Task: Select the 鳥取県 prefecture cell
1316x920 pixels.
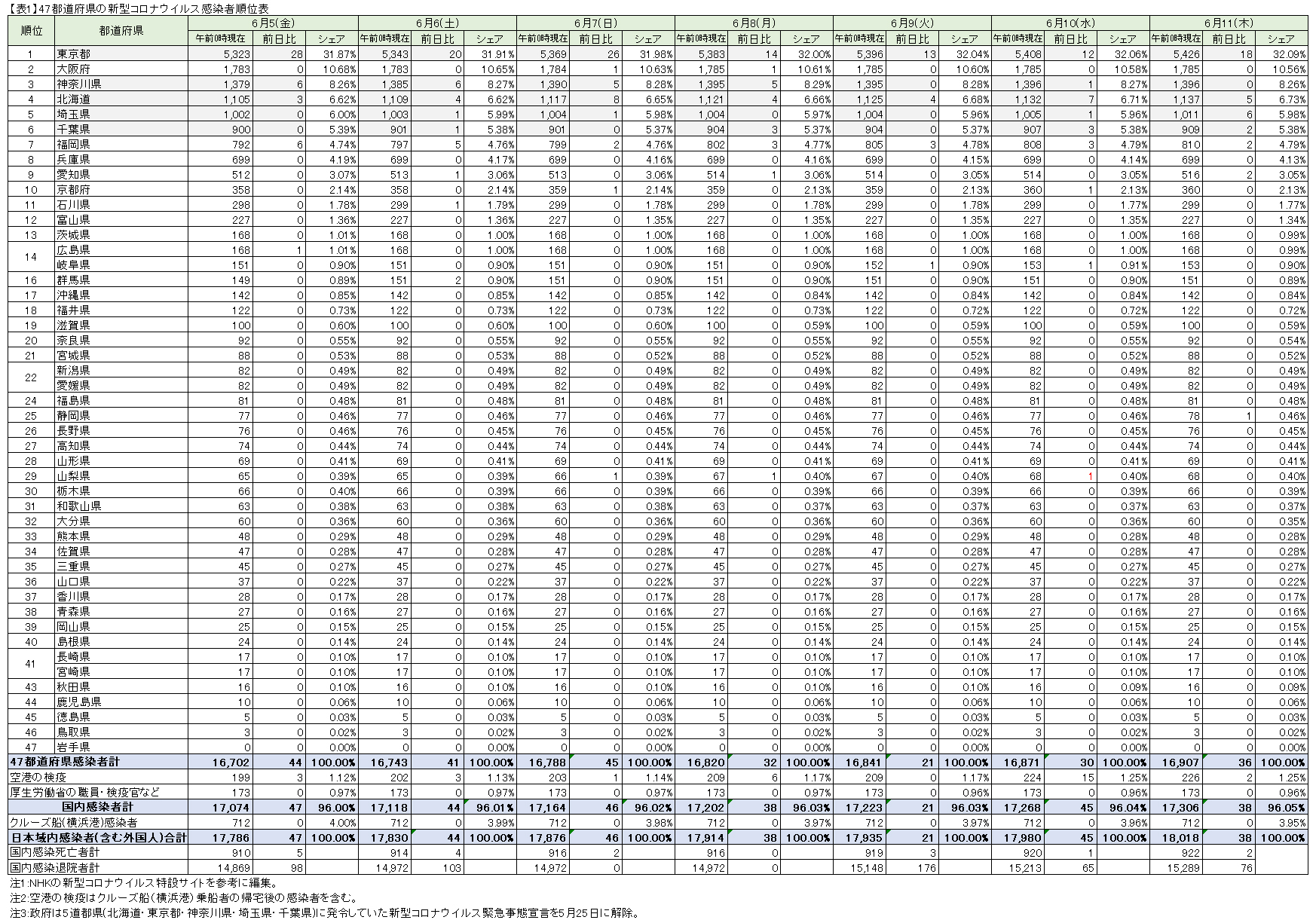Action: click(121, 732)
